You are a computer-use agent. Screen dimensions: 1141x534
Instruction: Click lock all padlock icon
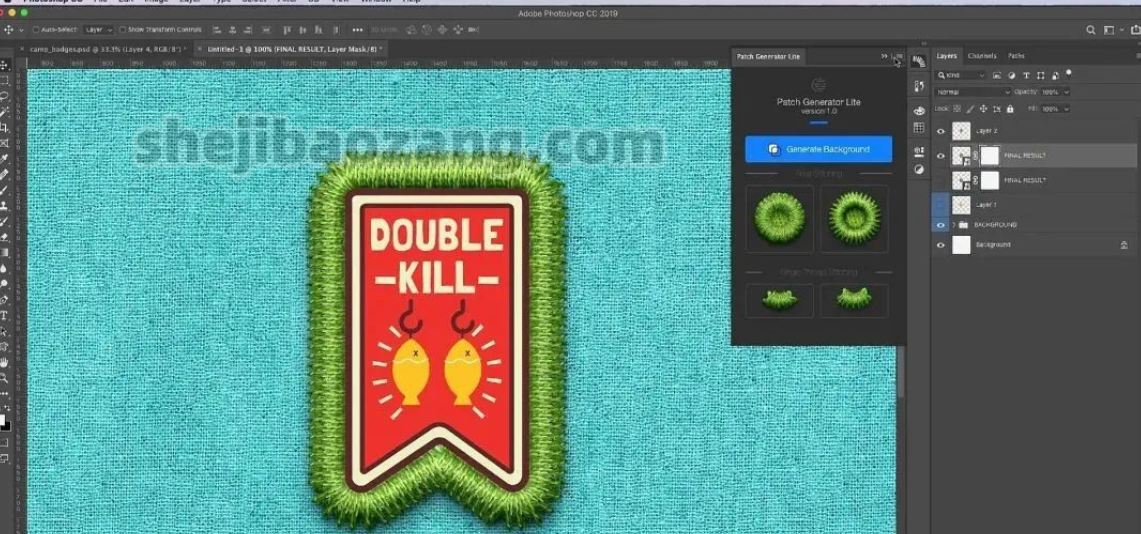(x=1009, y=108)
